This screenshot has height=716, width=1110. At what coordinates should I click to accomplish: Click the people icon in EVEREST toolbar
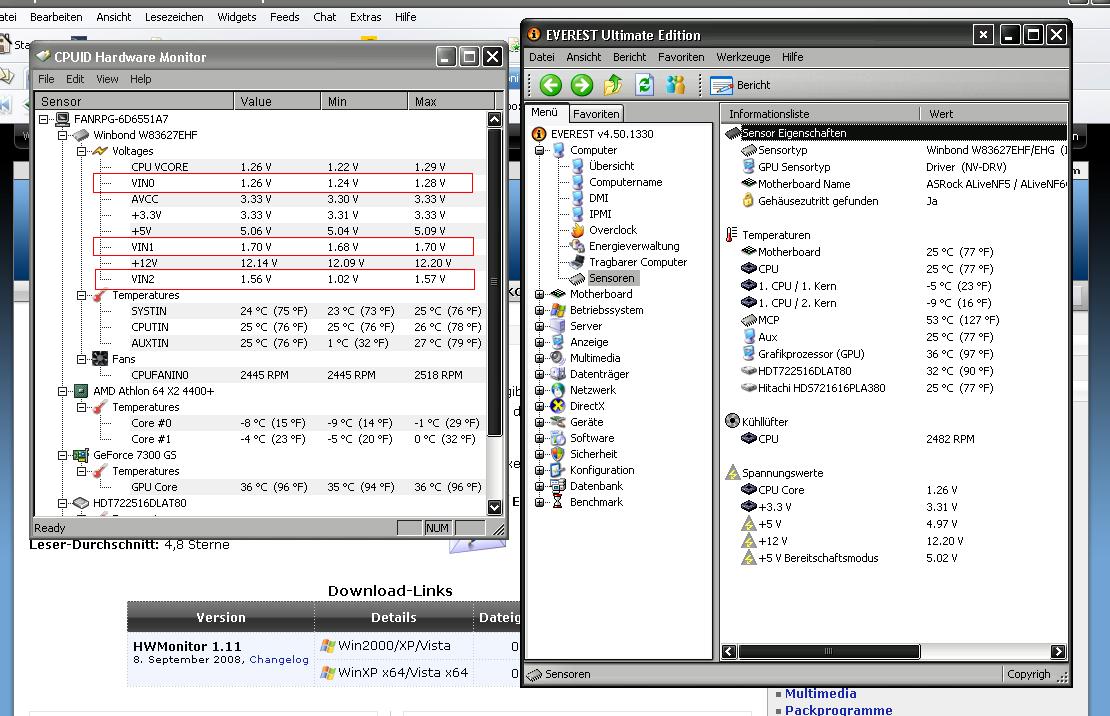(x=675, y=85)
